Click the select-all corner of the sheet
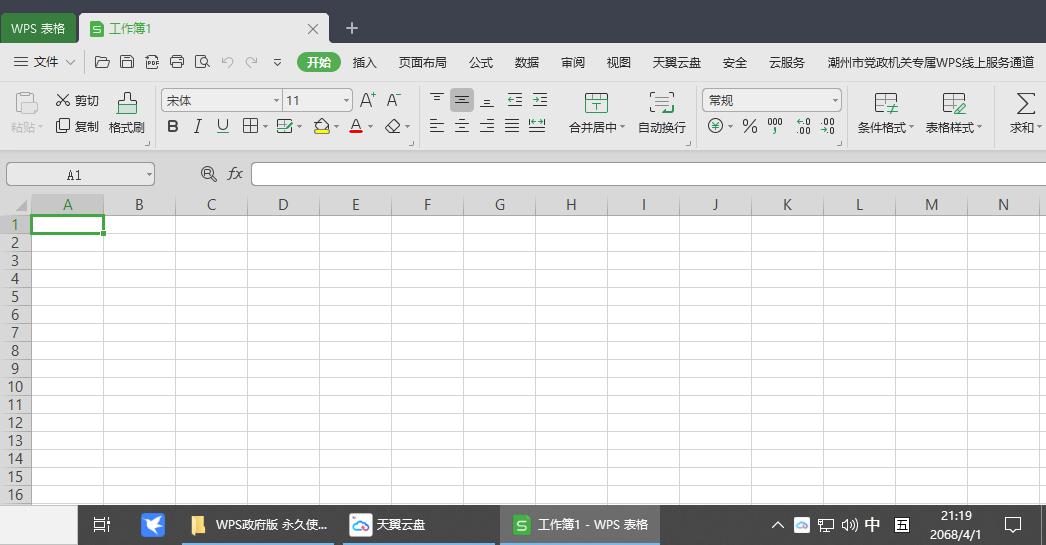The width and height of the screenshot is (1046, 545). [16, 205]
